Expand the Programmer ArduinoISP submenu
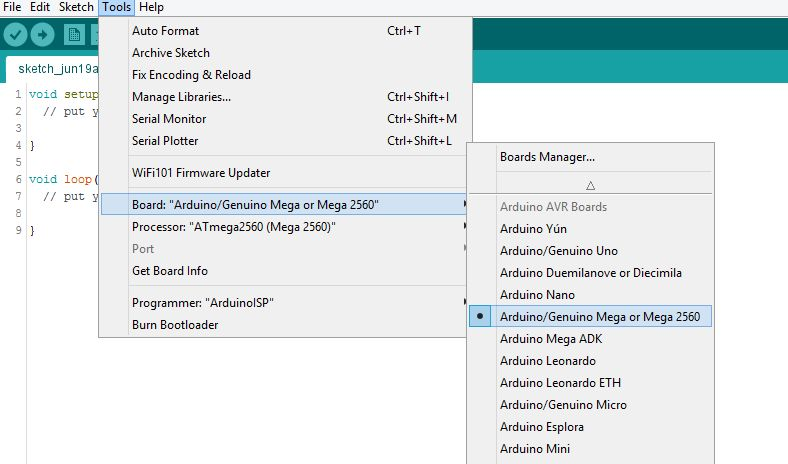The image size is (788, 464). (285, 303)
